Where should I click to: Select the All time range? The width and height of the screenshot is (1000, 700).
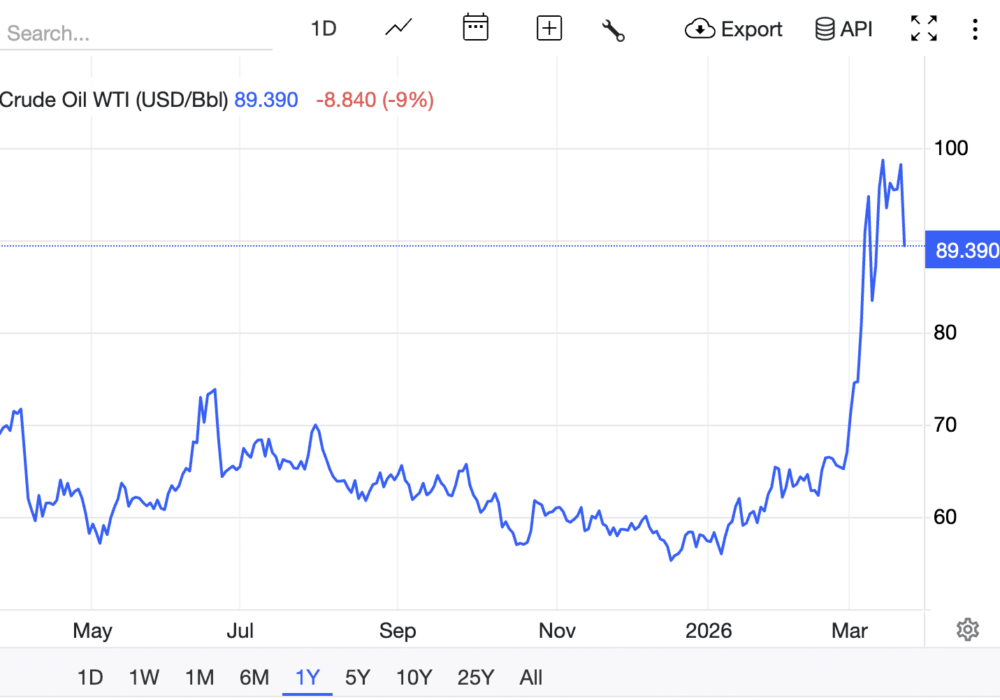click(531, 677)
